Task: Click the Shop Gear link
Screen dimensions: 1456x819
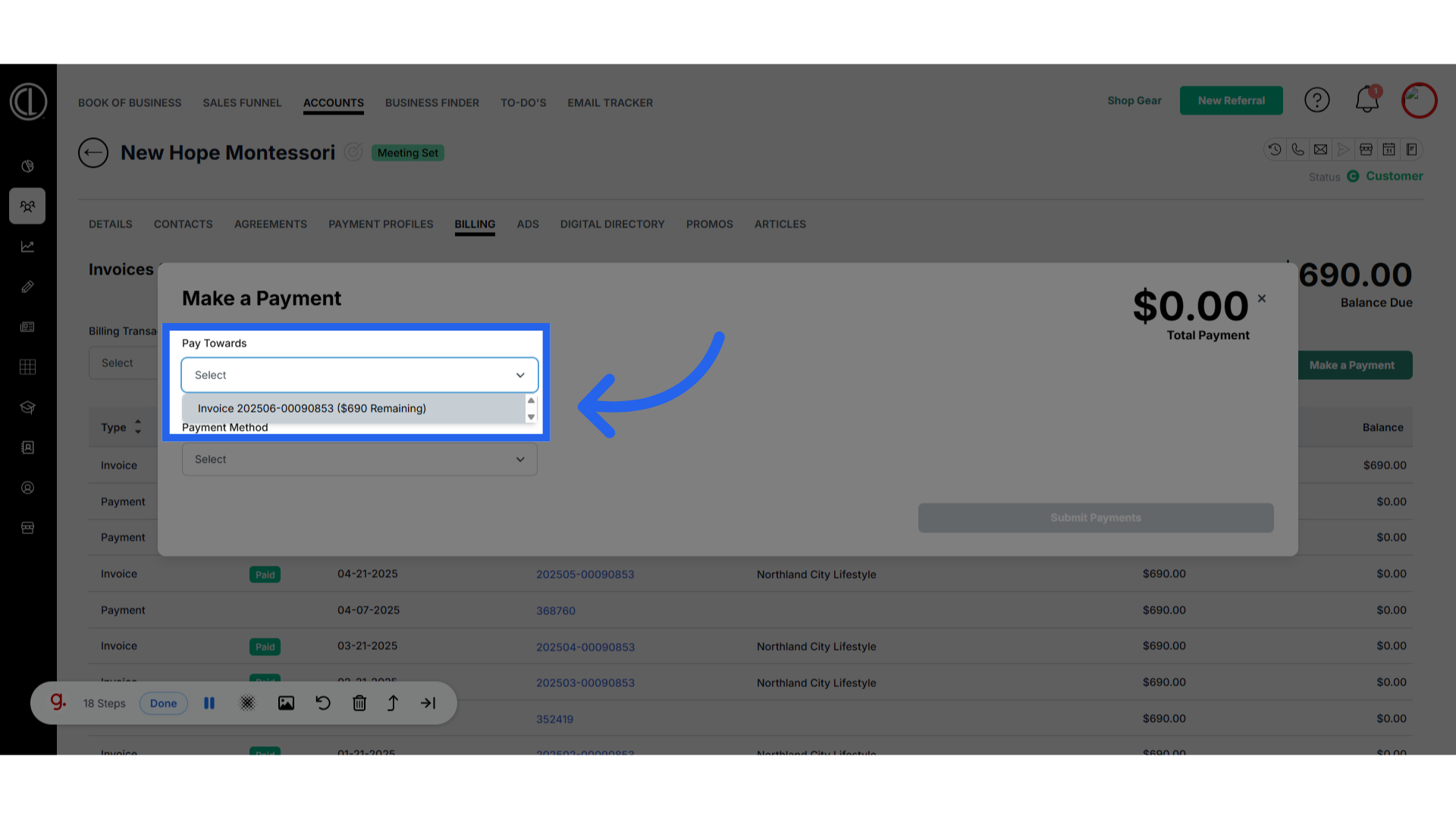Action: (1134, 100)
